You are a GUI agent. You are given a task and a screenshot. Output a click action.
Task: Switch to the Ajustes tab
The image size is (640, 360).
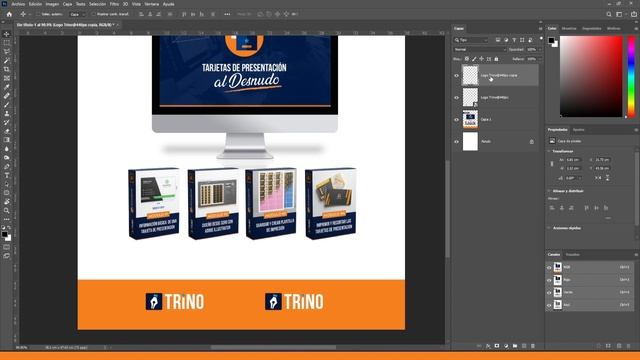pos(579,130)
